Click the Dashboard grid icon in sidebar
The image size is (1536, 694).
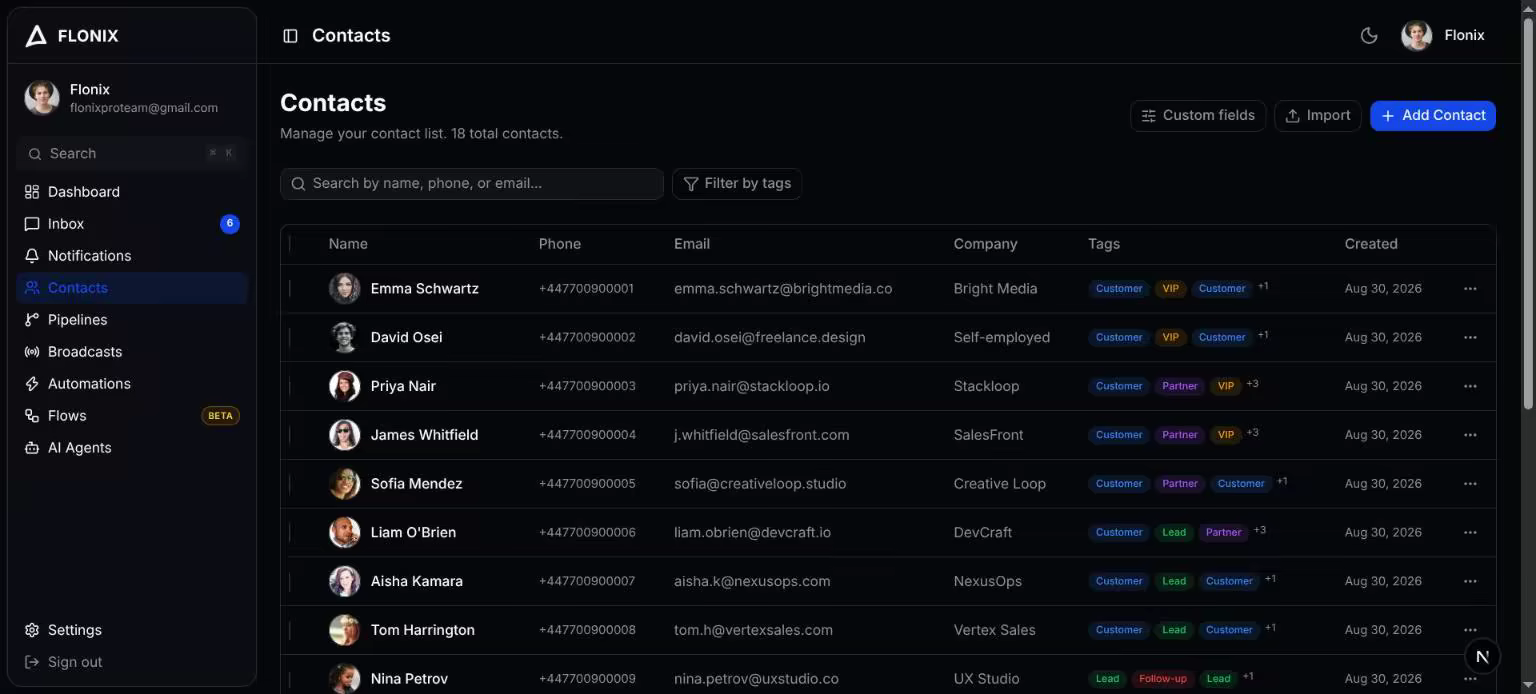pos(32,192)
